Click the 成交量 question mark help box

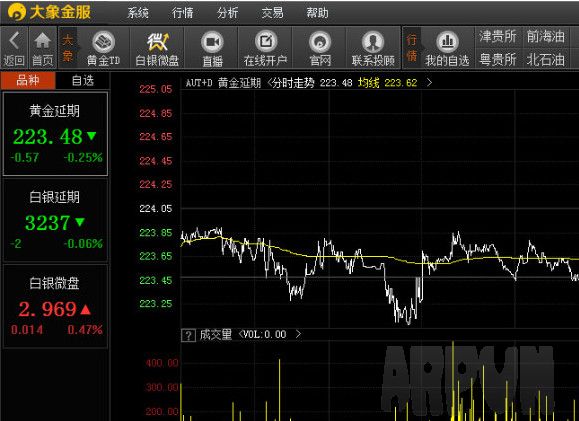(188, 335)
